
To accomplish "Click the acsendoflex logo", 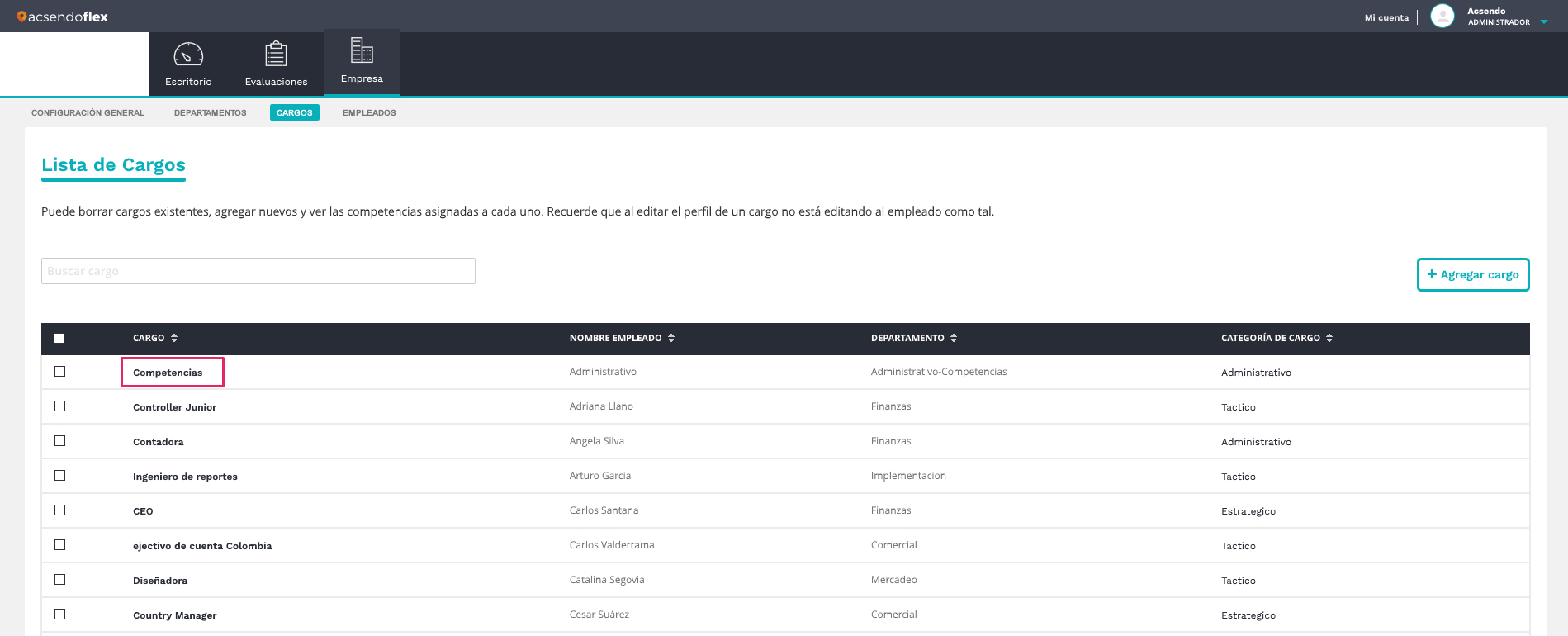I will pos(62,17).
